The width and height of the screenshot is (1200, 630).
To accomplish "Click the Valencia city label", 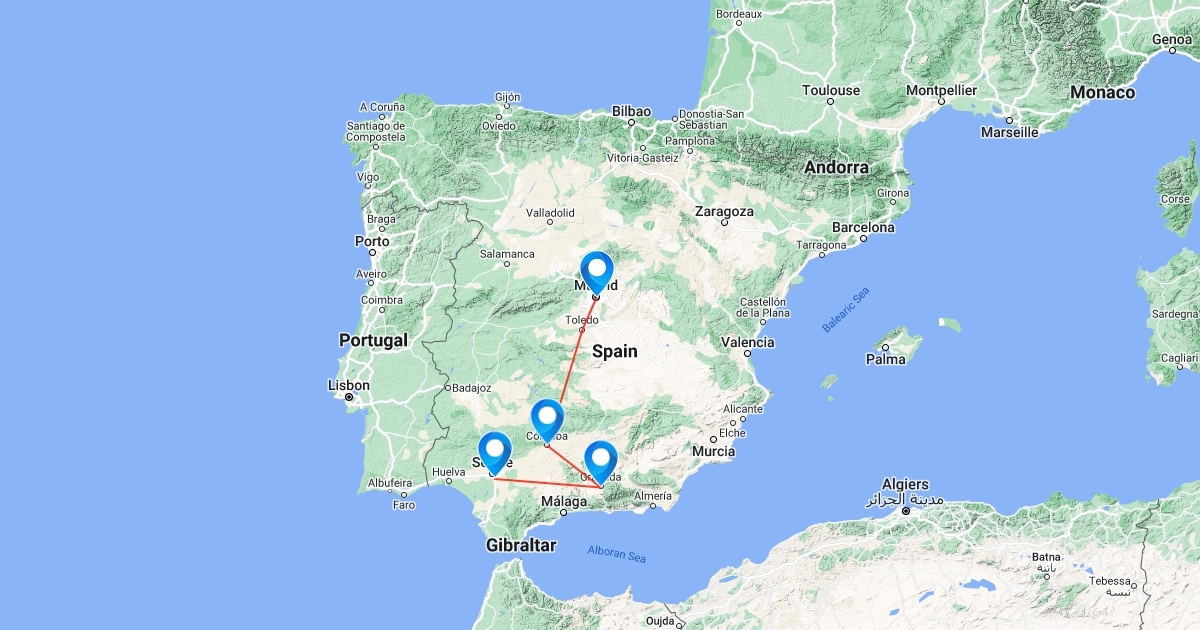I will 748,342.
